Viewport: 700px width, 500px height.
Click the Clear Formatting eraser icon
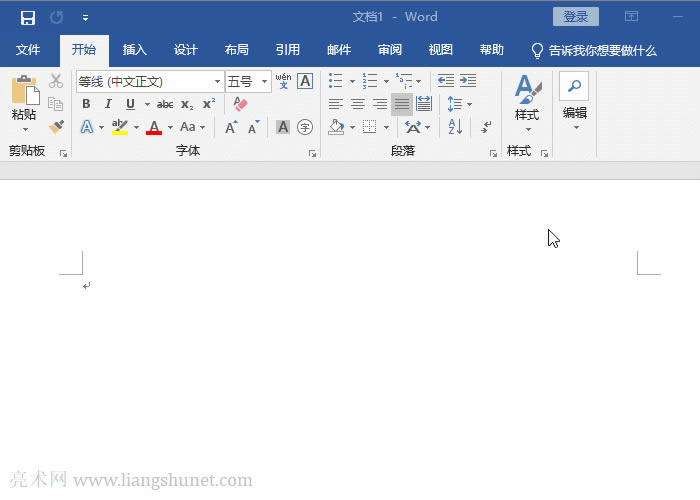pyautogui.click(x=240, y=104)
